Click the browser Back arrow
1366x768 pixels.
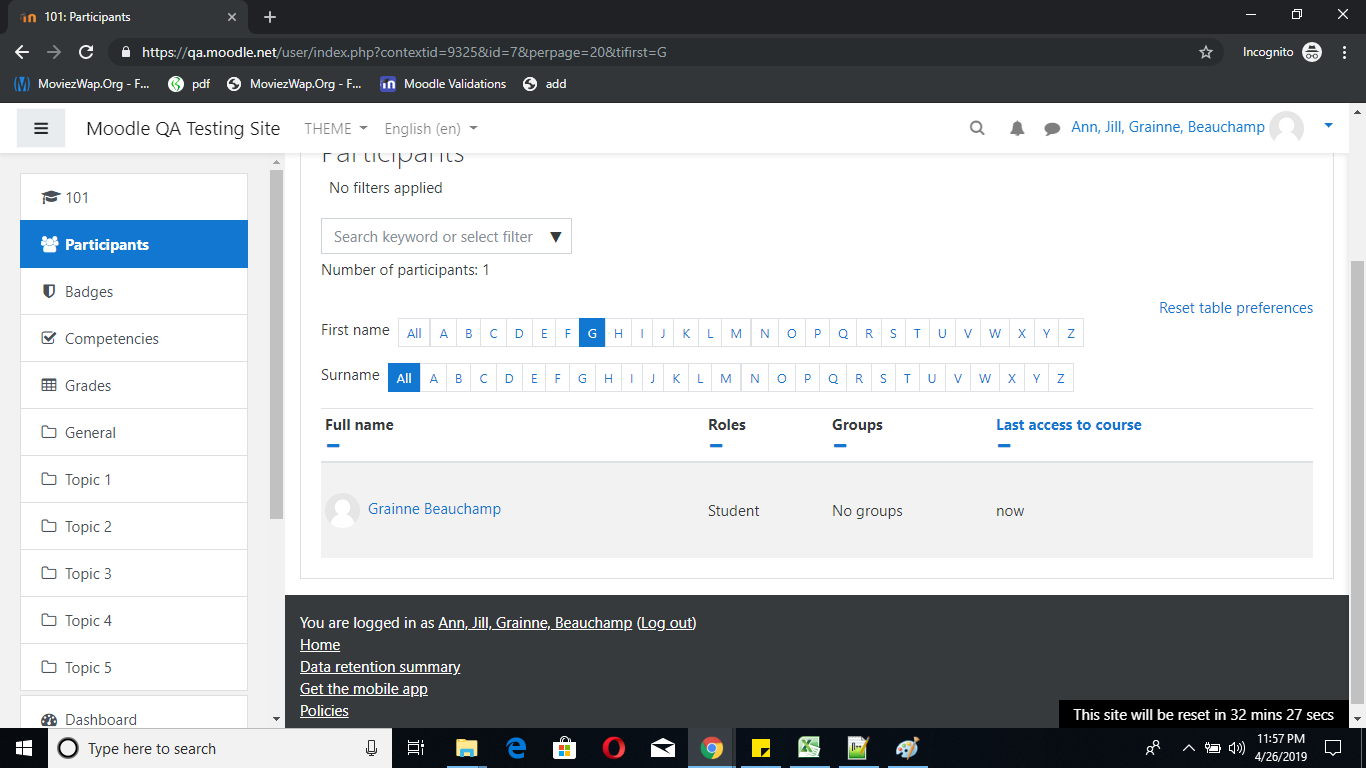(22, 52)
